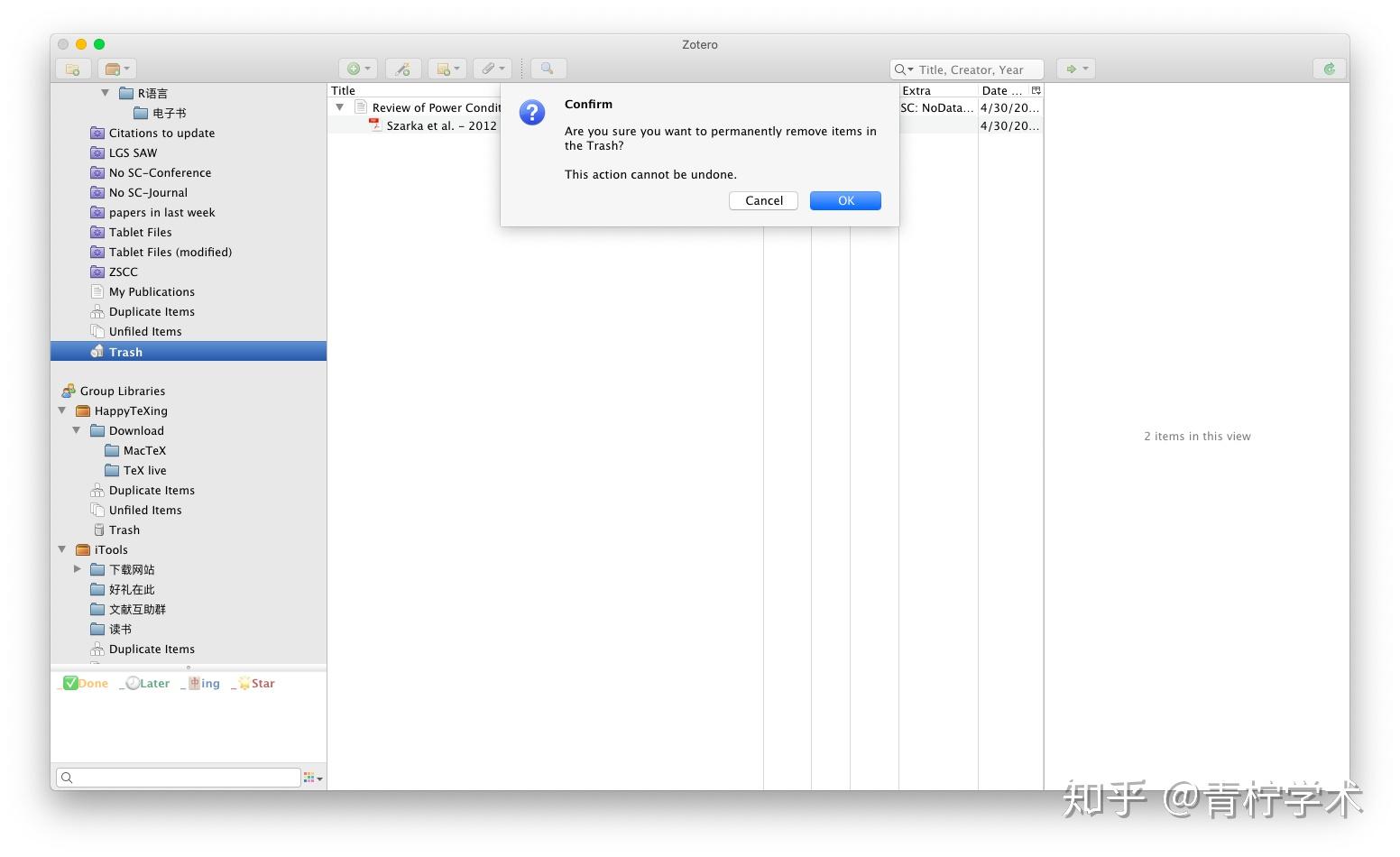The height and width of the screenshot is (857, 1400).
Task: Click the Group Libraries header icon
Action: point(69,391)
